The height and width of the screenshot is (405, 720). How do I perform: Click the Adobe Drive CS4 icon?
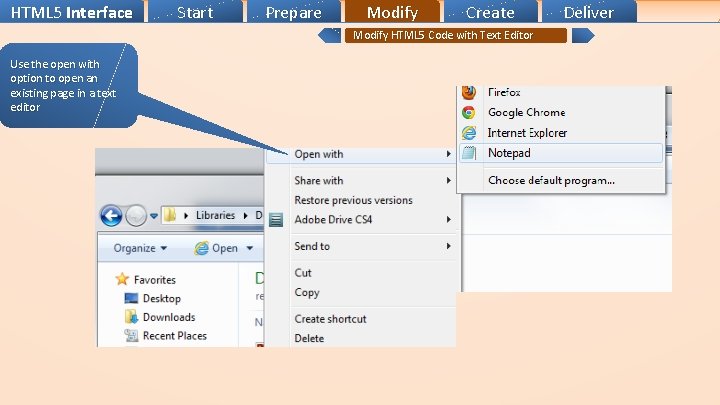tap(276, 220)
